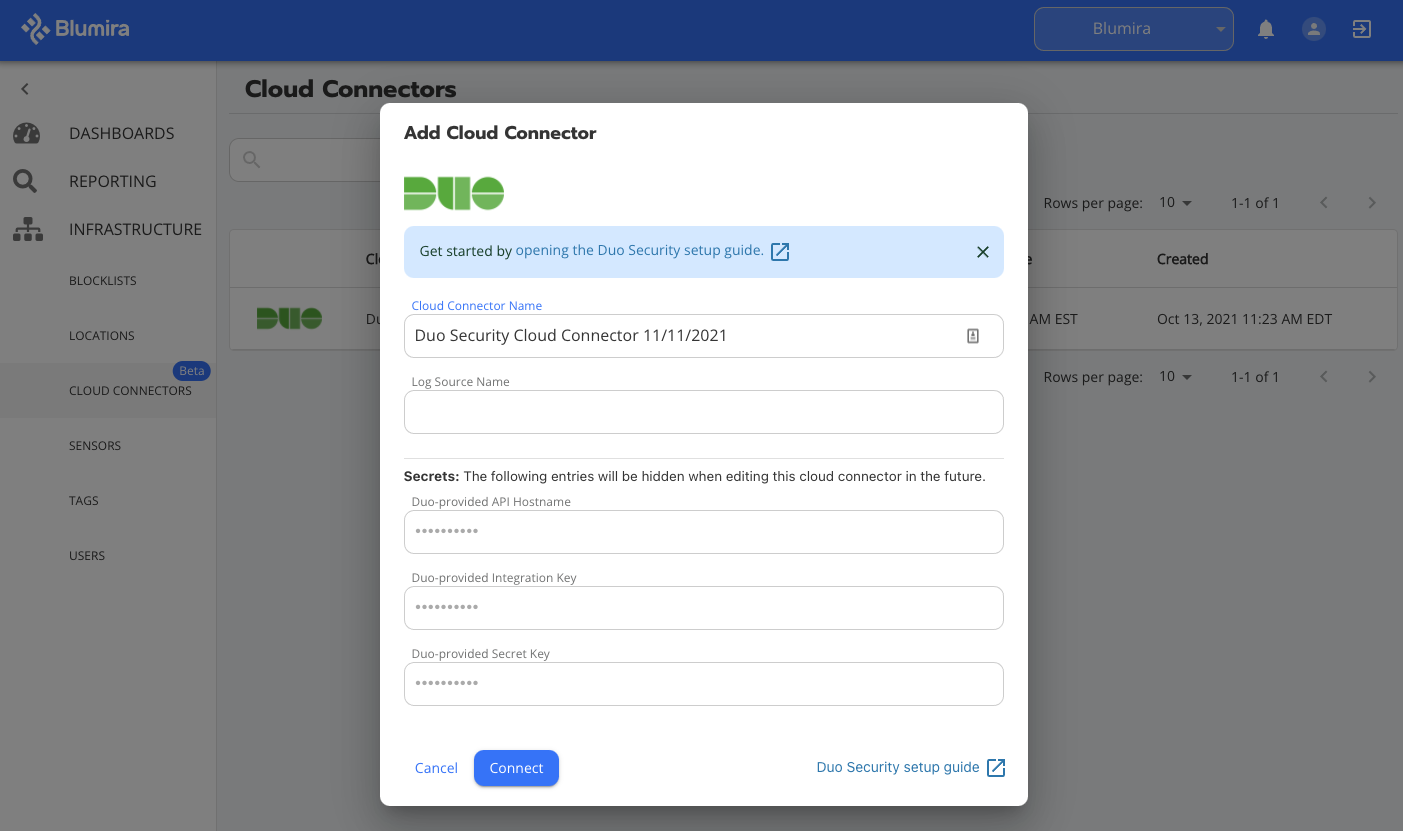Image resolution: width=1403 pixels, height=831 pixels.
Task: Open the 'opening the Duo Security setup guide' link
Action: [x=640, y=250]
